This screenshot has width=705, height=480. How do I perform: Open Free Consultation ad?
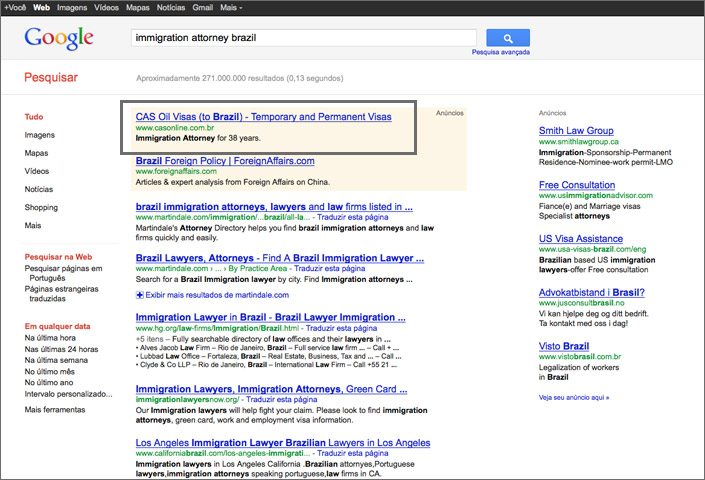pos(577,185)
